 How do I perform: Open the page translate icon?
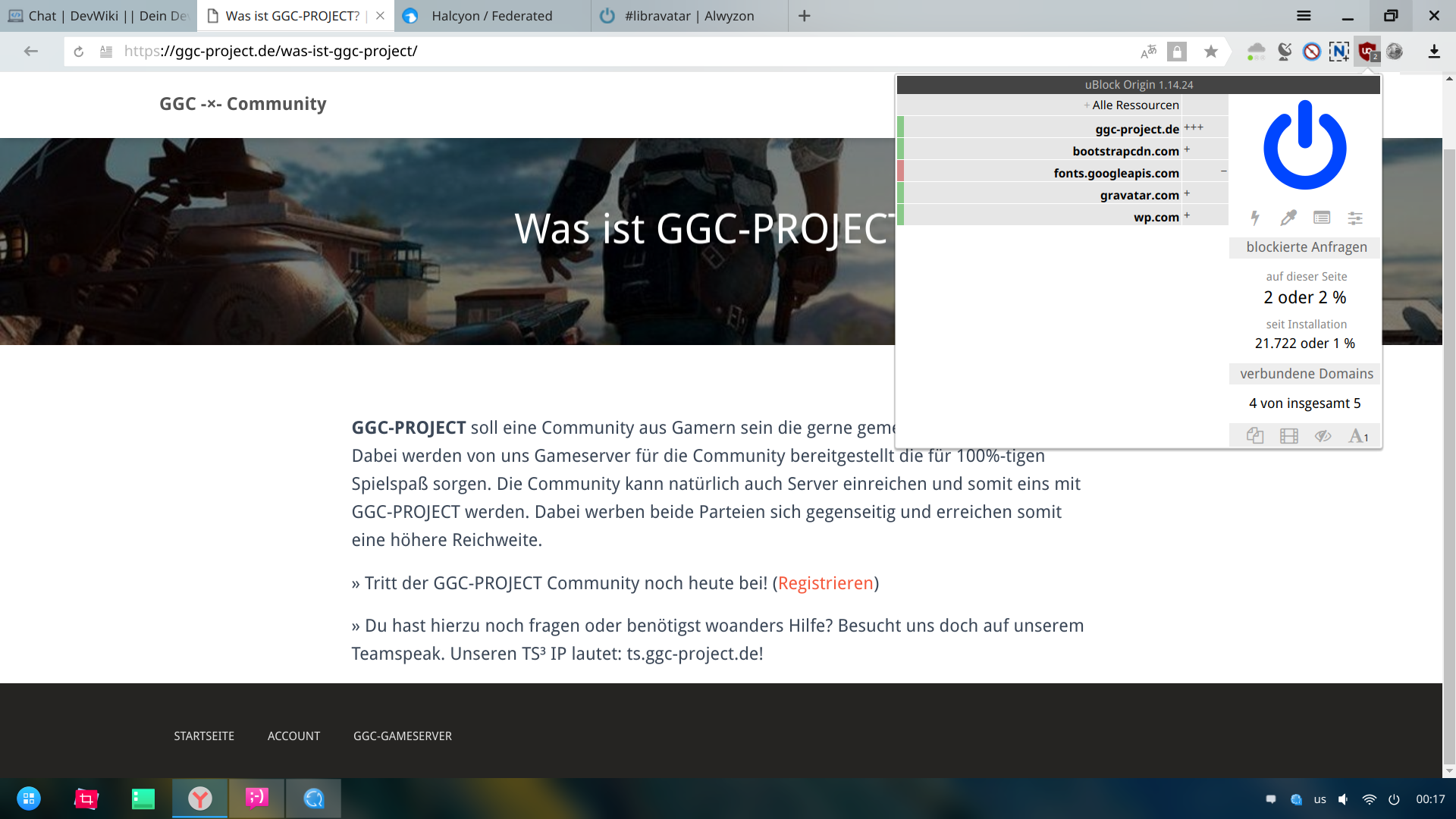coord(1148,52)
